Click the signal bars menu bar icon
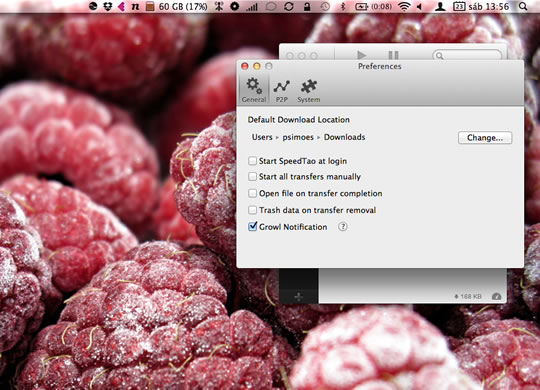540x390 pixels. (x=252, y=7)
